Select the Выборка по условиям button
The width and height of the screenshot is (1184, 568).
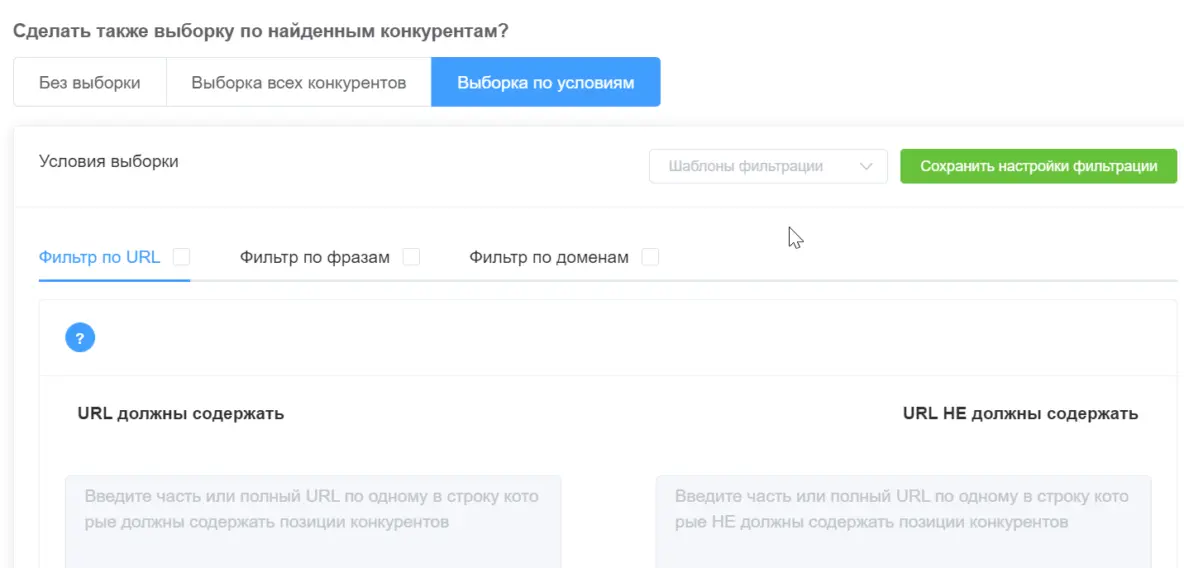click(545, 82)
